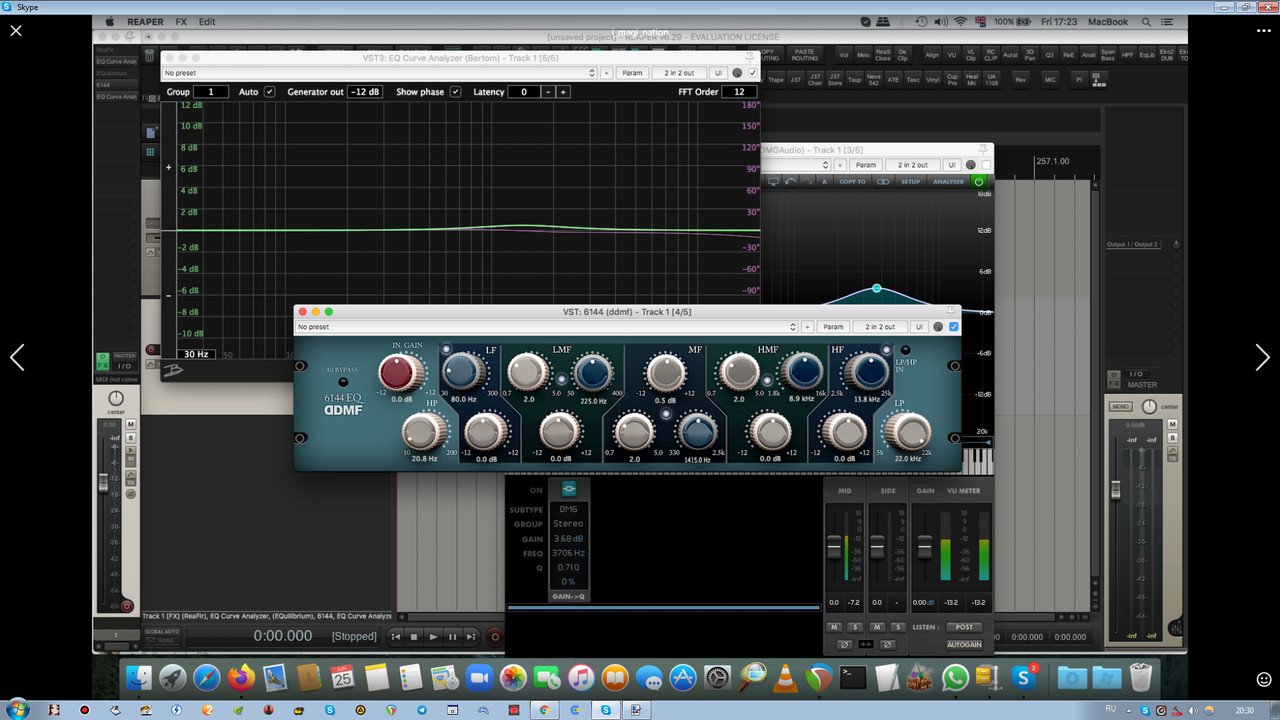Viewport: 1280px width, 720px height.
Task: Click the 3D Pan toolbar button
Action: [1030, 55]
